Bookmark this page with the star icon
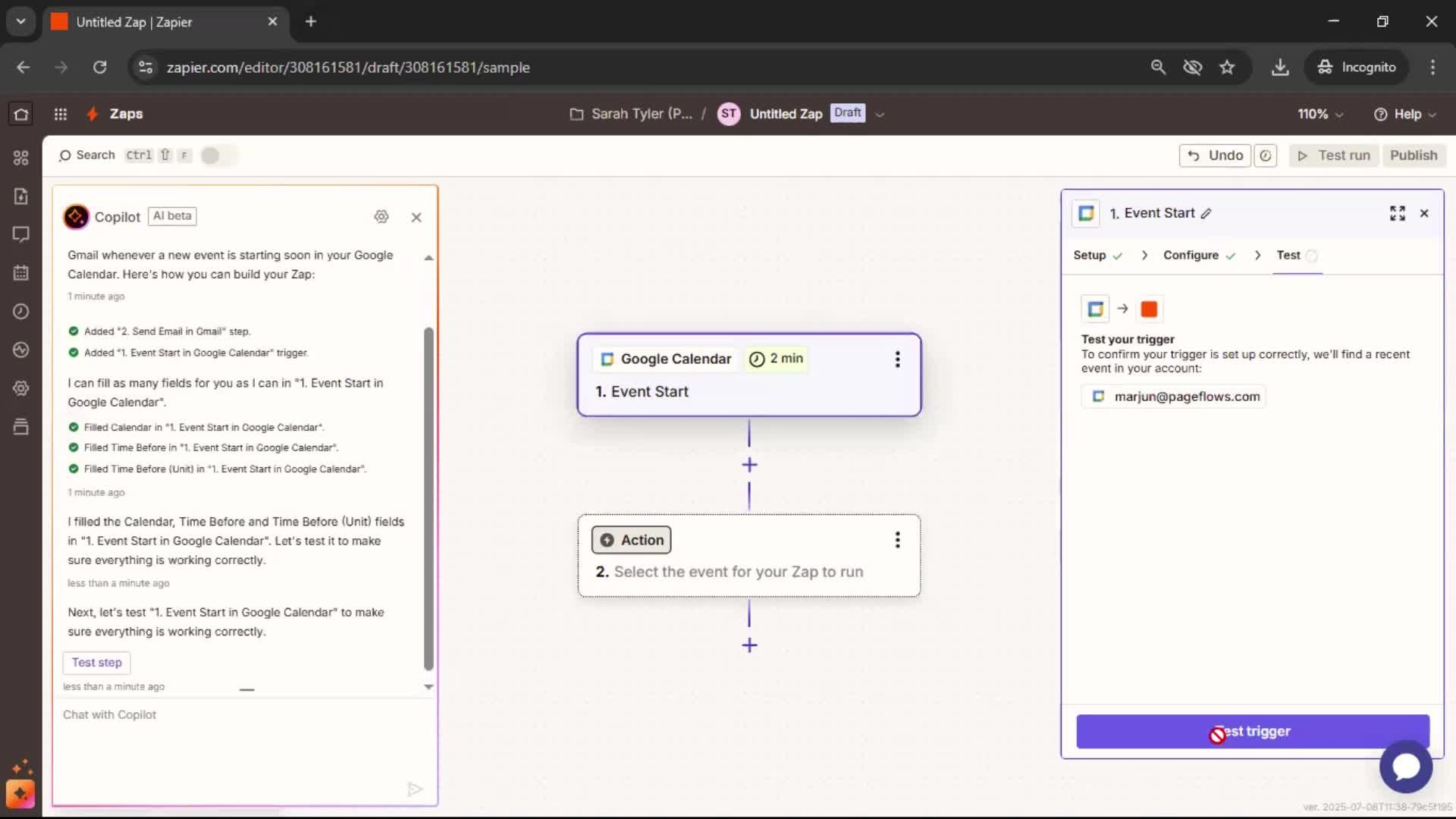This screenshot has height=819, width=1456. click(1227, 67)
